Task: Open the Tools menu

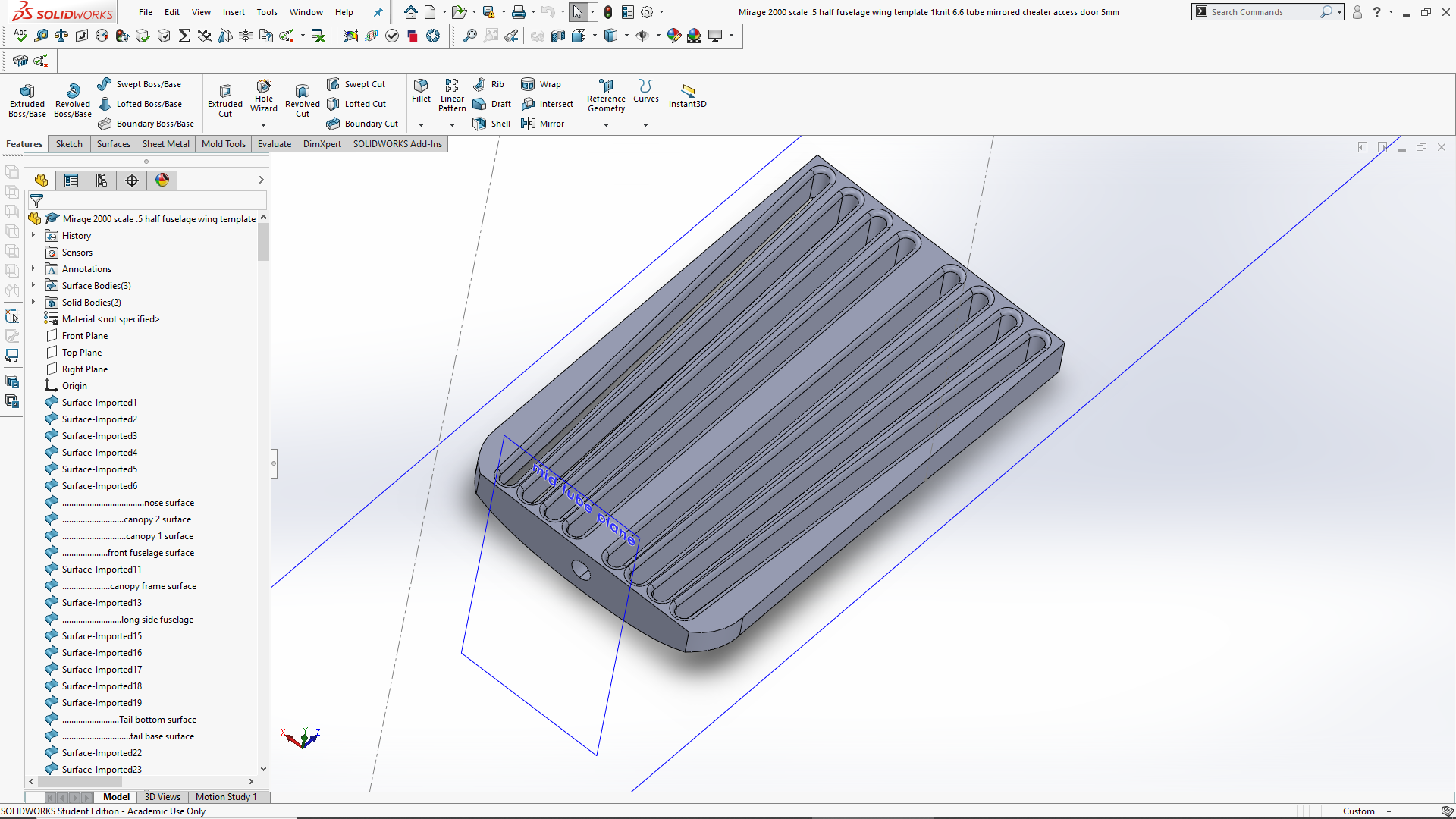Action: point(267,12)
